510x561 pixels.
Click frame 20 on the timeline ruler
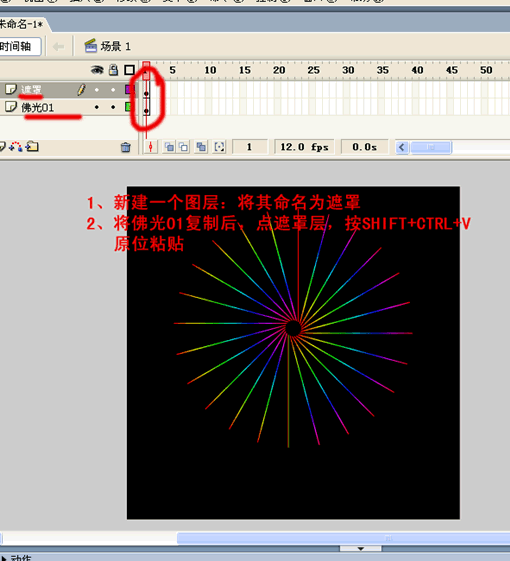tap(279, 70)
